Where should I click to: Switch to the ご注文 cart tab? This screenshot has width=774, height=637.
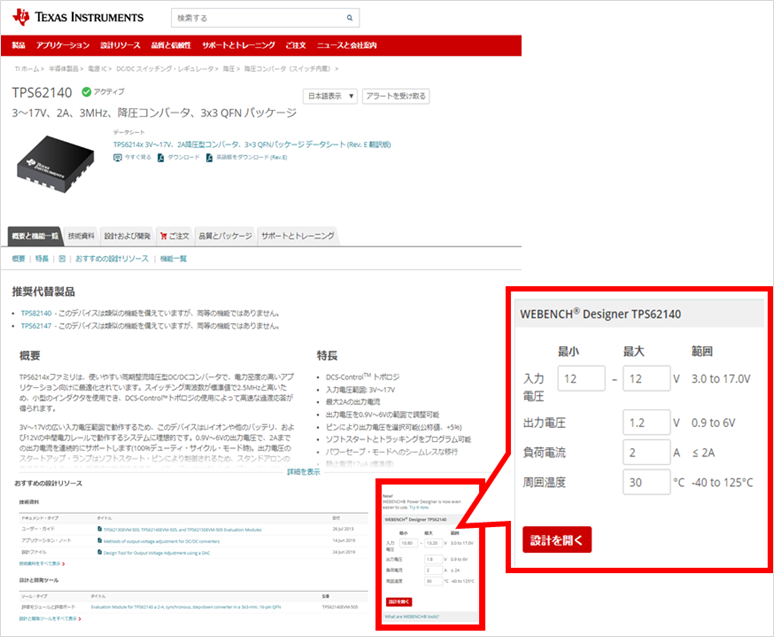click(x=173, y=236)
